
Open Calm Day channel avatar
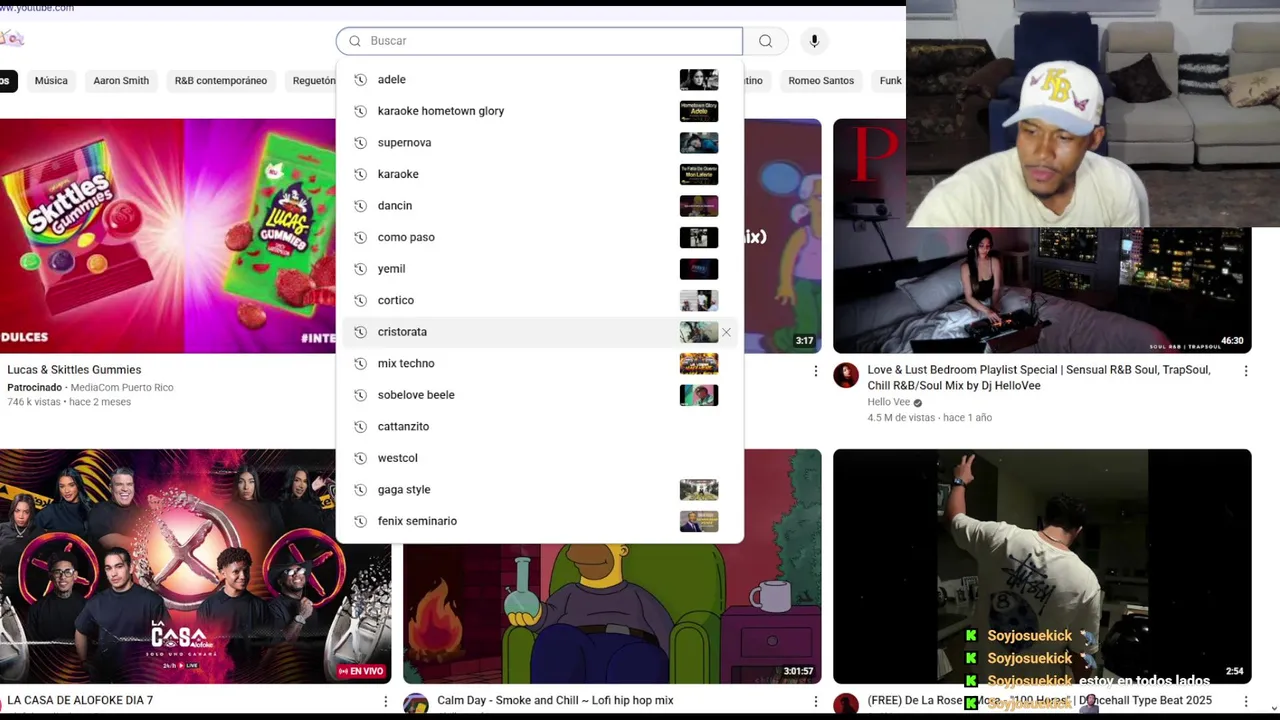tap(416, 705)
